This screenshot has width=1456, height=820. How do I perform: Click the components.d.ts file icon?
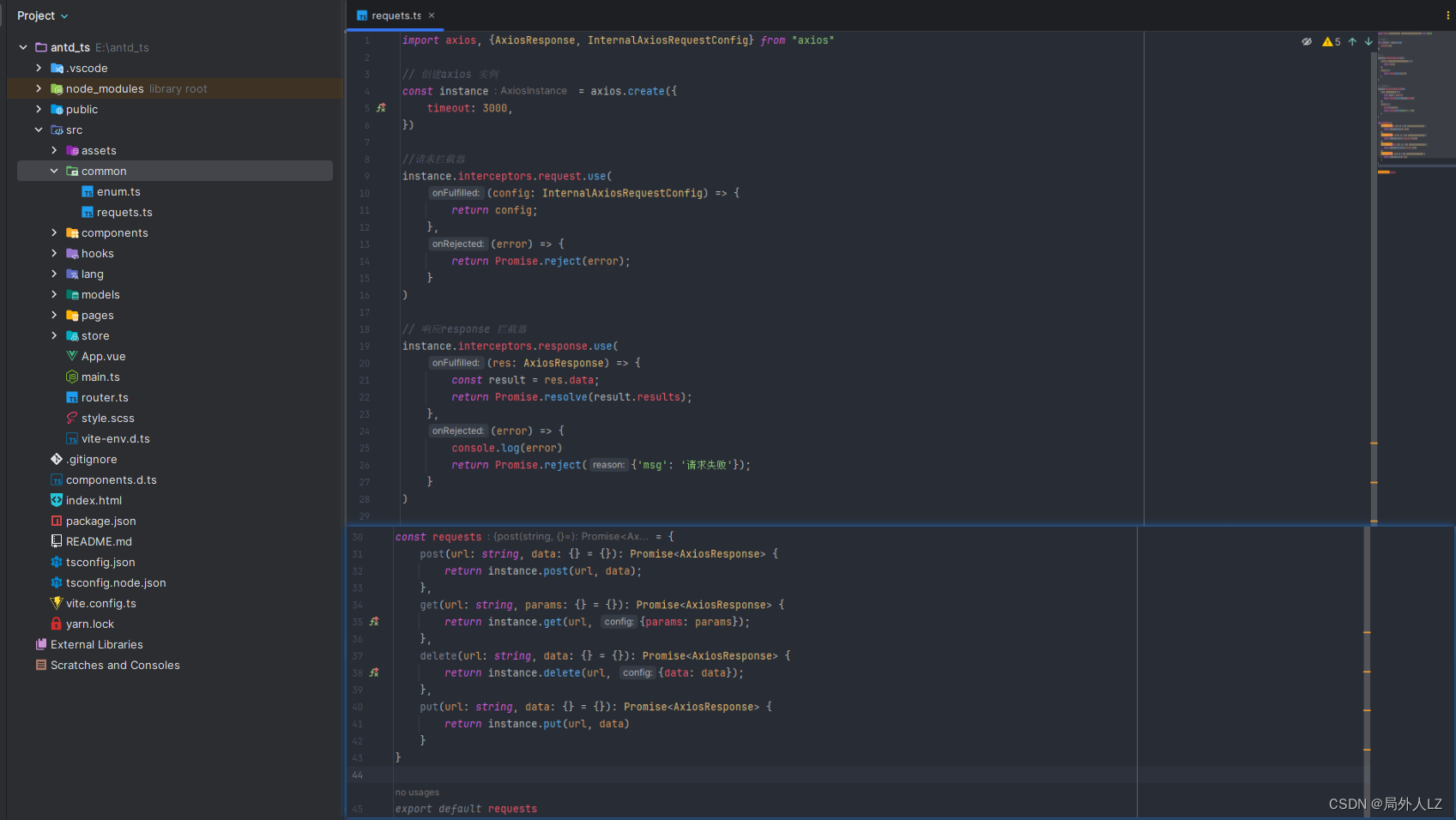pos(57,479)
